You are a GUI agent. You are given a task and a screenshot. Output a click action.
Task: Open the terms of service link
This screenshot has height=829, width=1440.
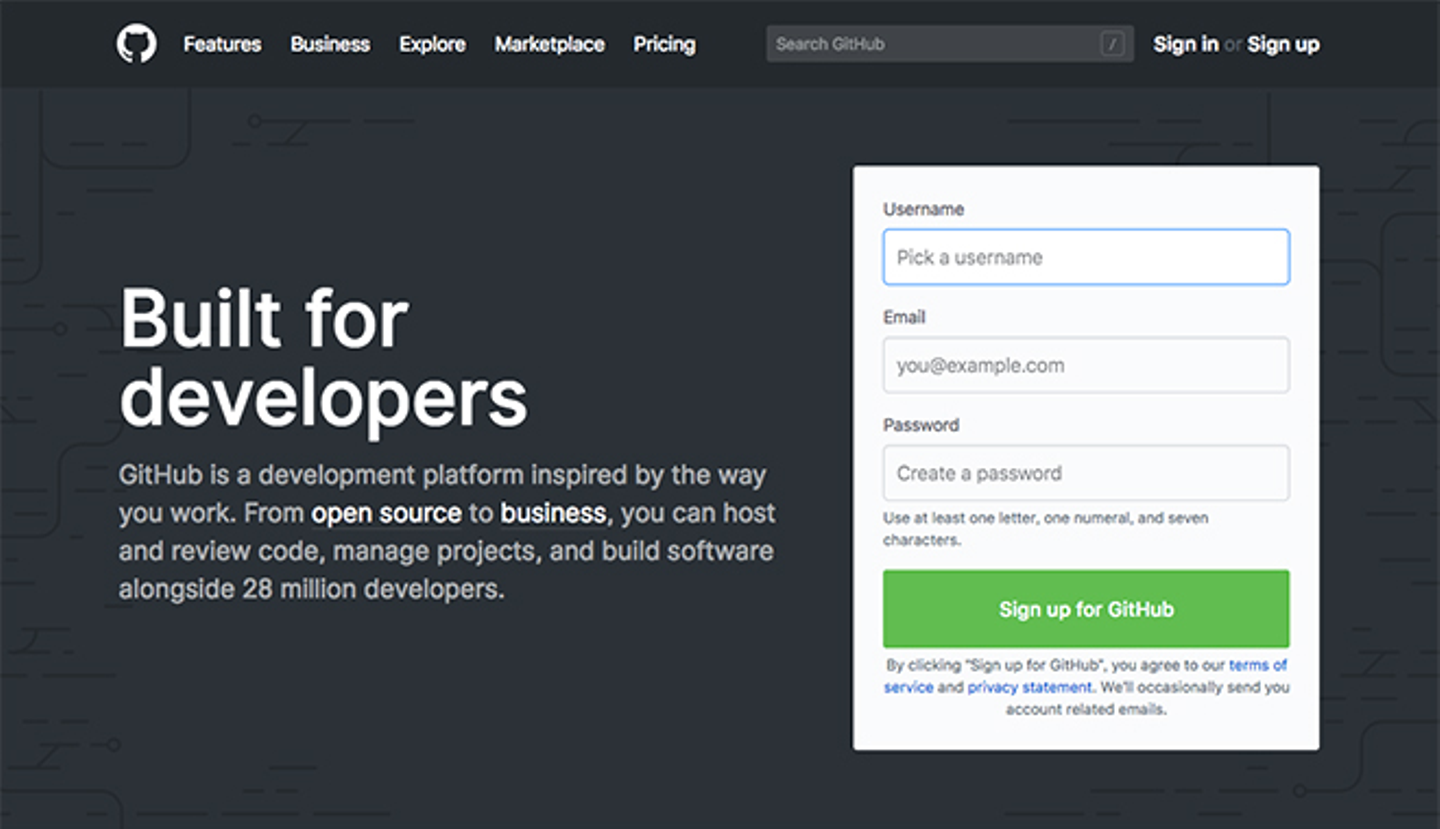pyautogui.click(x=1257, y=665)
